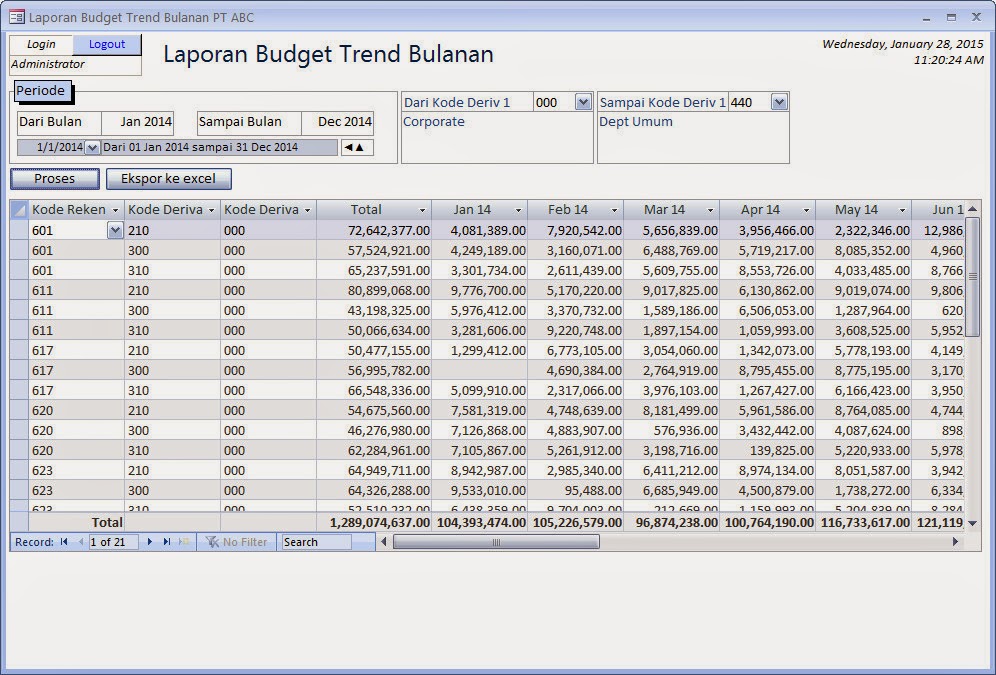Screen dimensions: 996x675
Task: Click the left scroll arrow of the horizontal scrollbar
Action: pyautogui.click(x=383, y=541)
